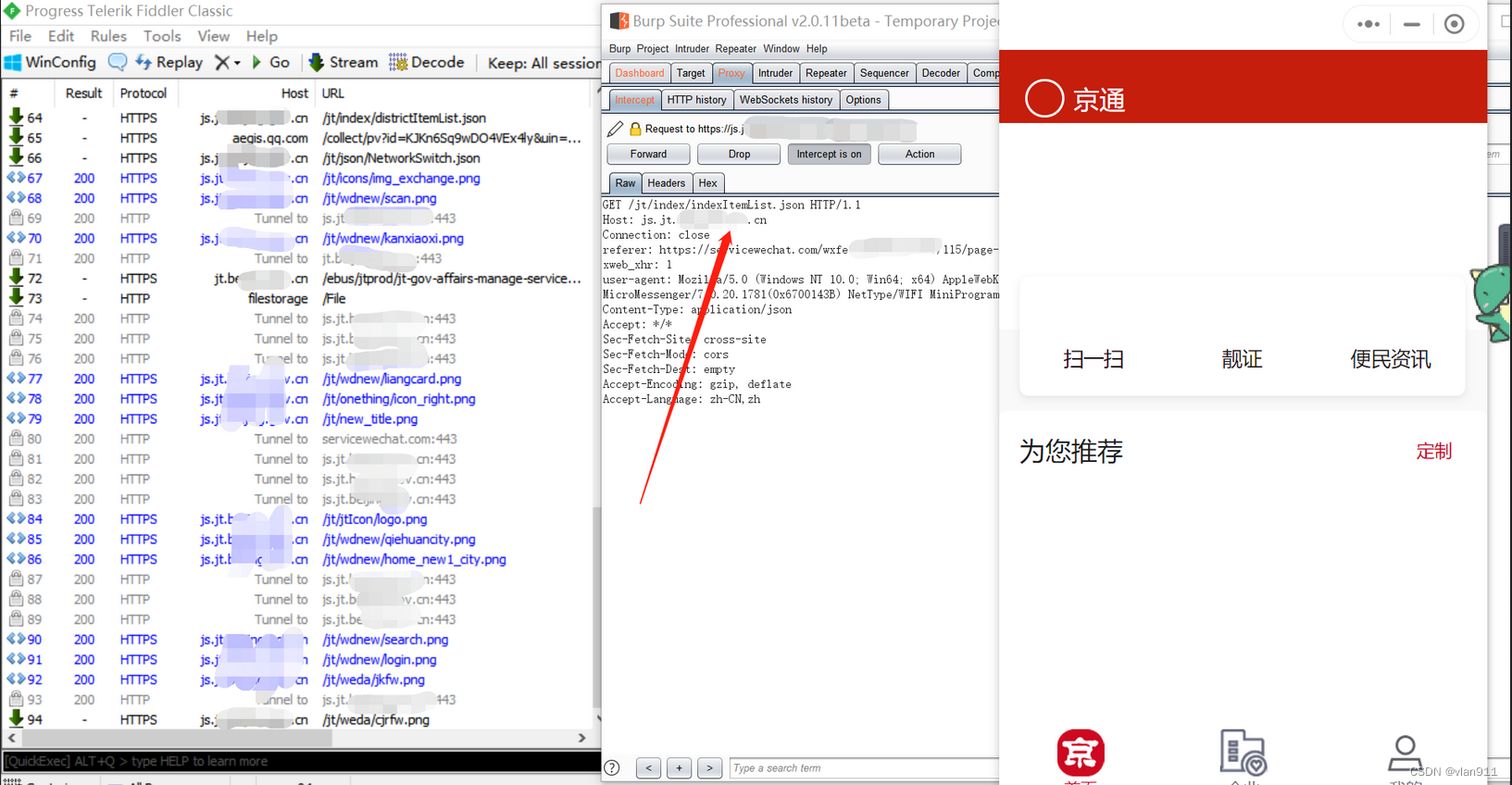Open Fiddler View menu
Image resolution: width=1512 pixels, height=785 pixels.
point(213,36)
